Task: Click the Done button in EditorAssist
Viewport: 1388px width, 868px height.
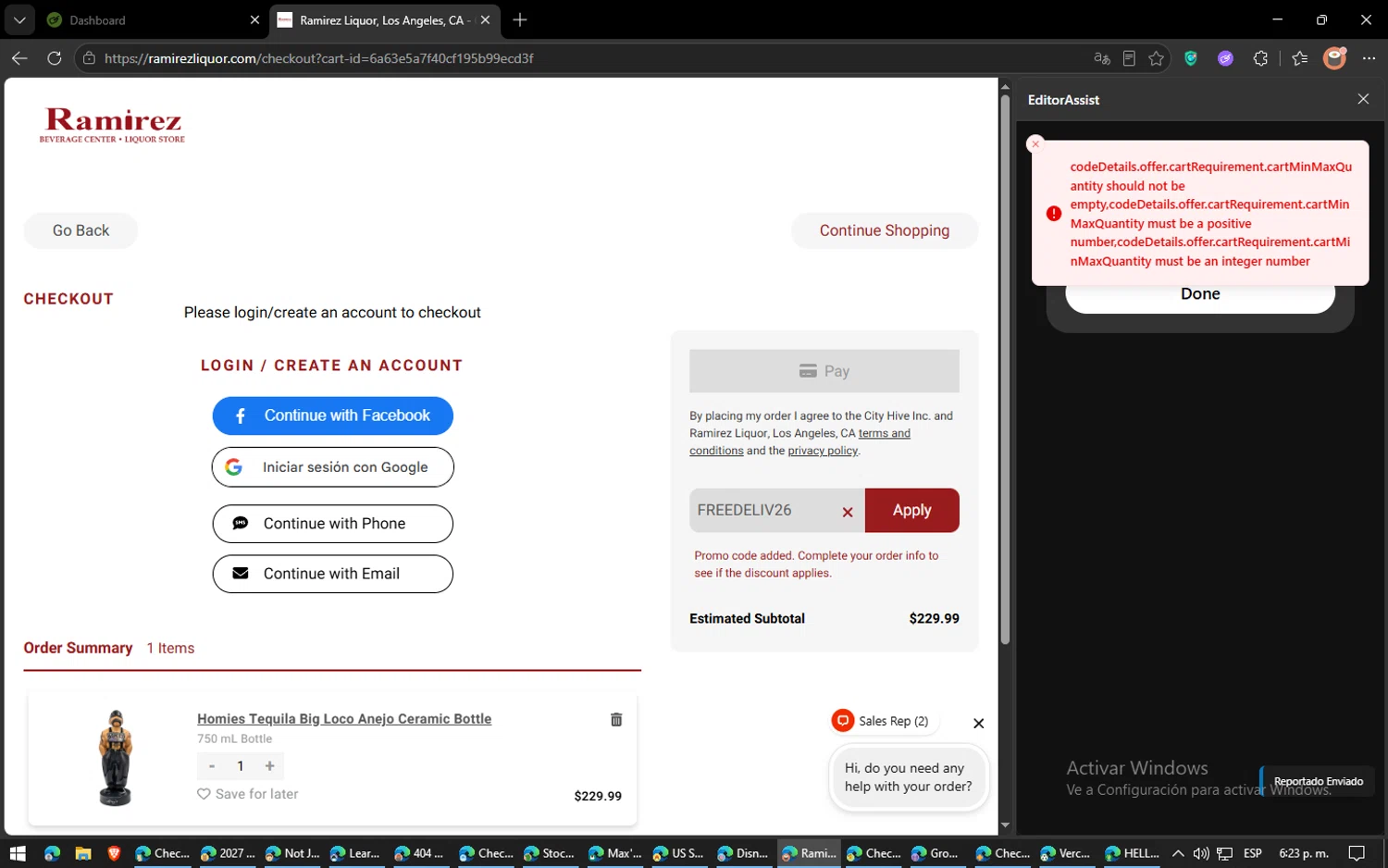Action: 1200,294
